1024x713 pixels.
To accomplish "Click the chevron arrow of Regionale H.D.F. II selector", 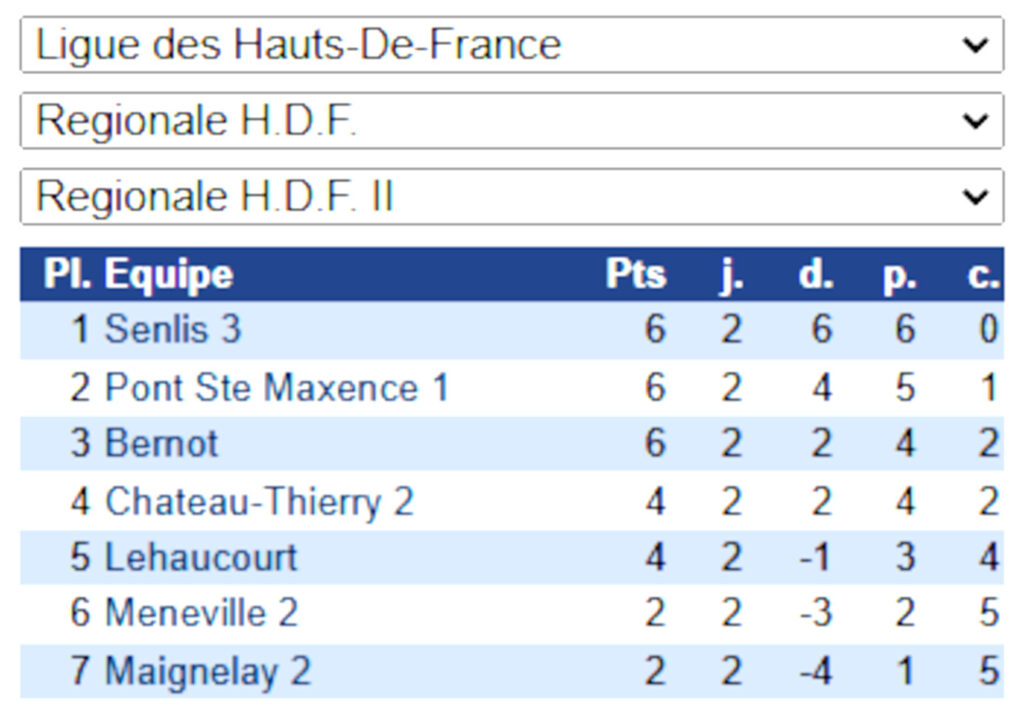I will (976, 197).
